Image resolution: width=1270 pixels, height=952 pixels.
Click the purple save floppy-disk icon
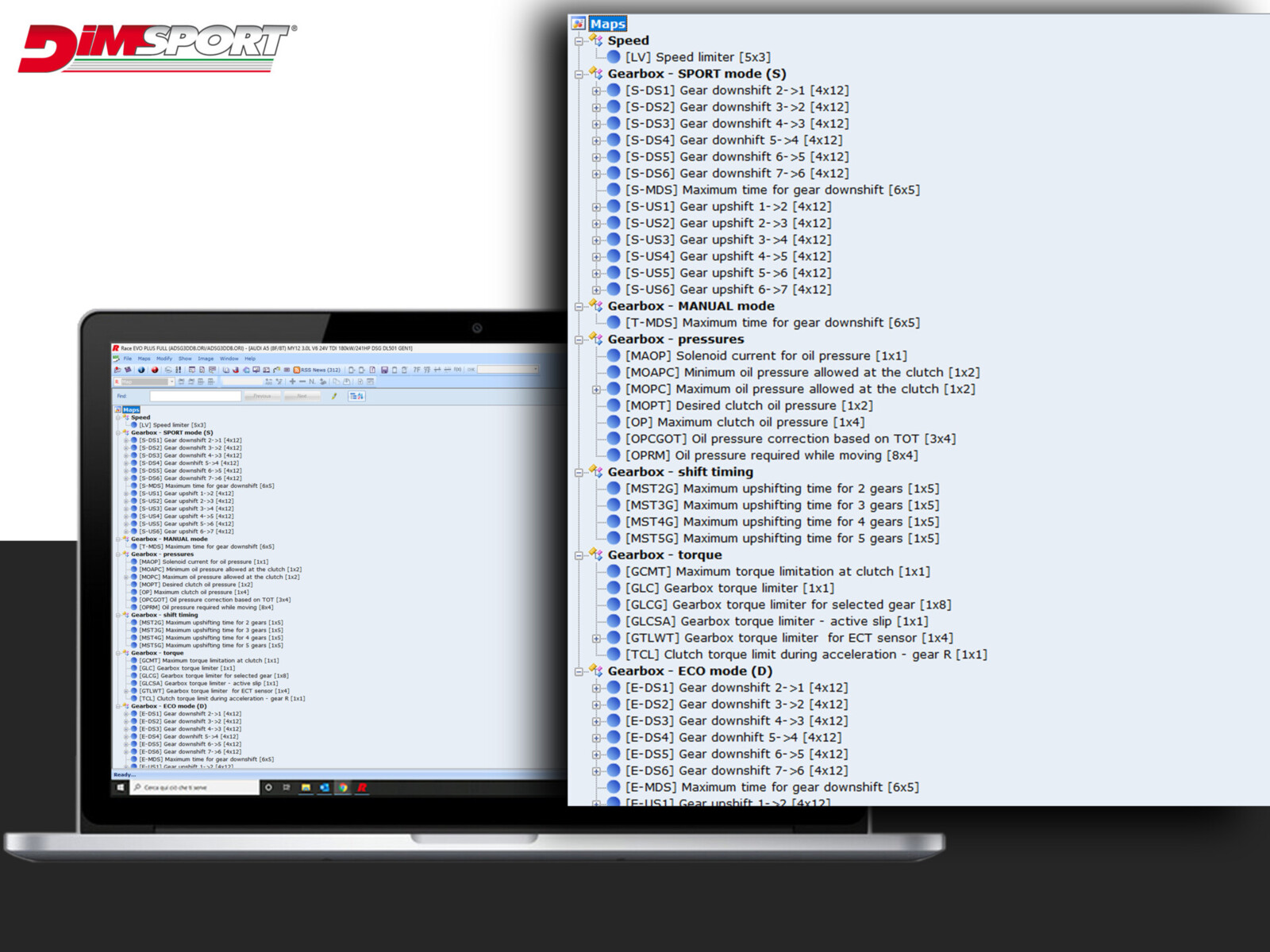point(384,370)
